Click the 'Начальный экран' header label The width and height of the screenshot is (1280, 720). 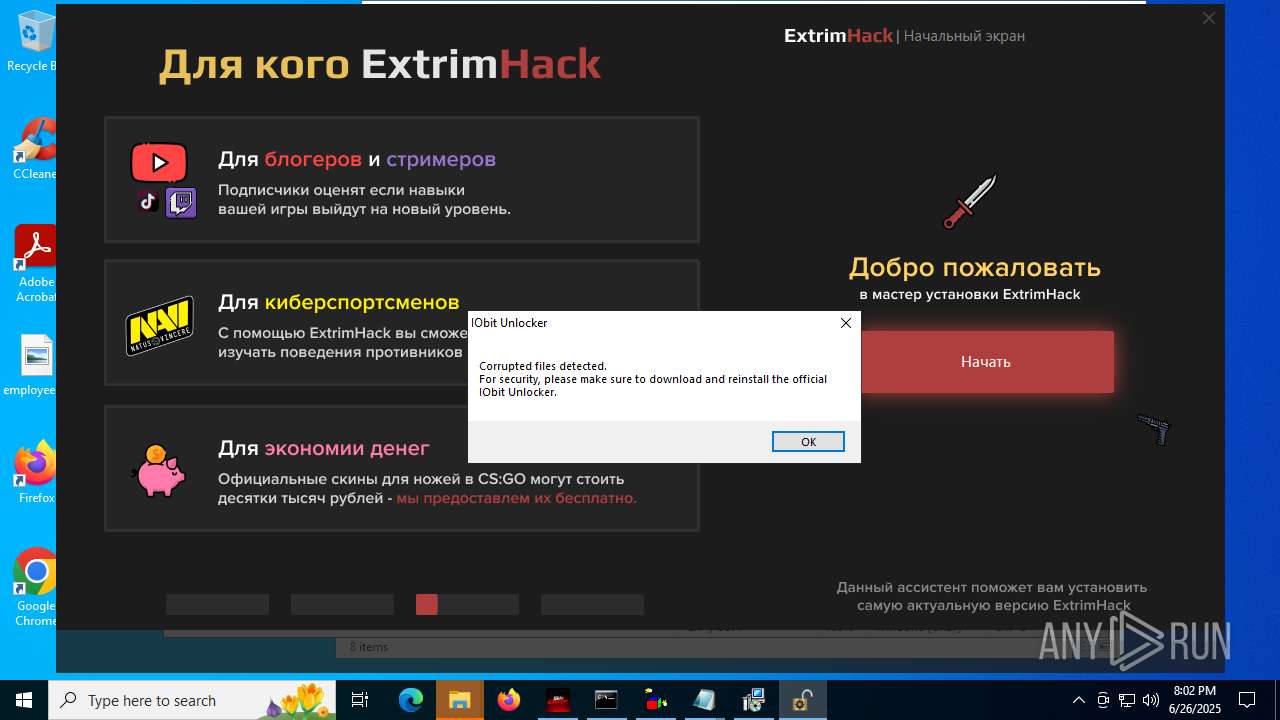click(964, 36)
